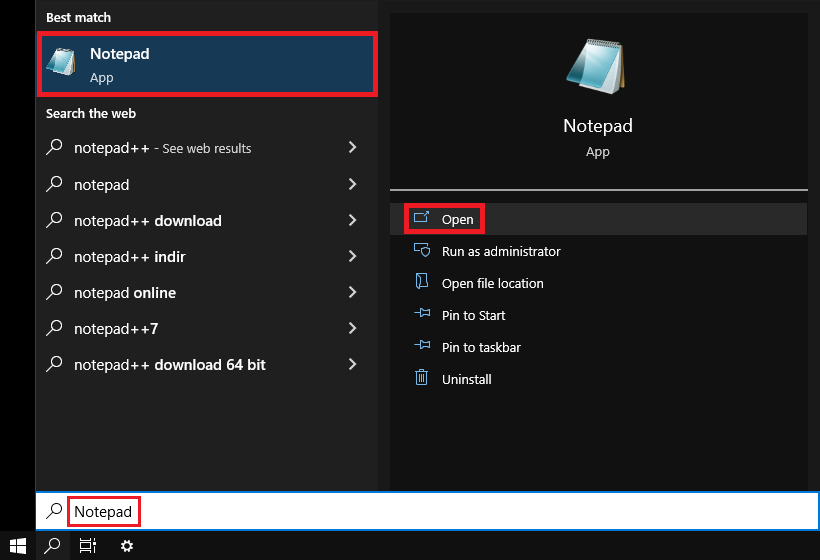Screen dimensions: 820x560
Task: Choose Uninstall for Notepad
Action: [598, 379]
